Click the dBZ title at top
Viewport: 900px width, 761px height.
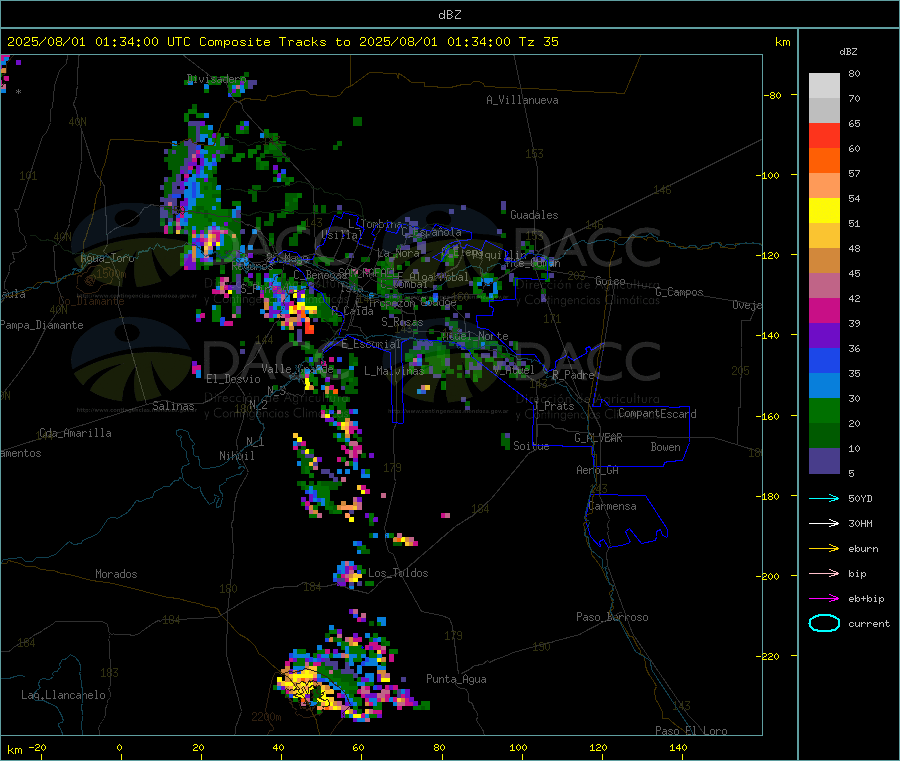click(x=449, y=15)
